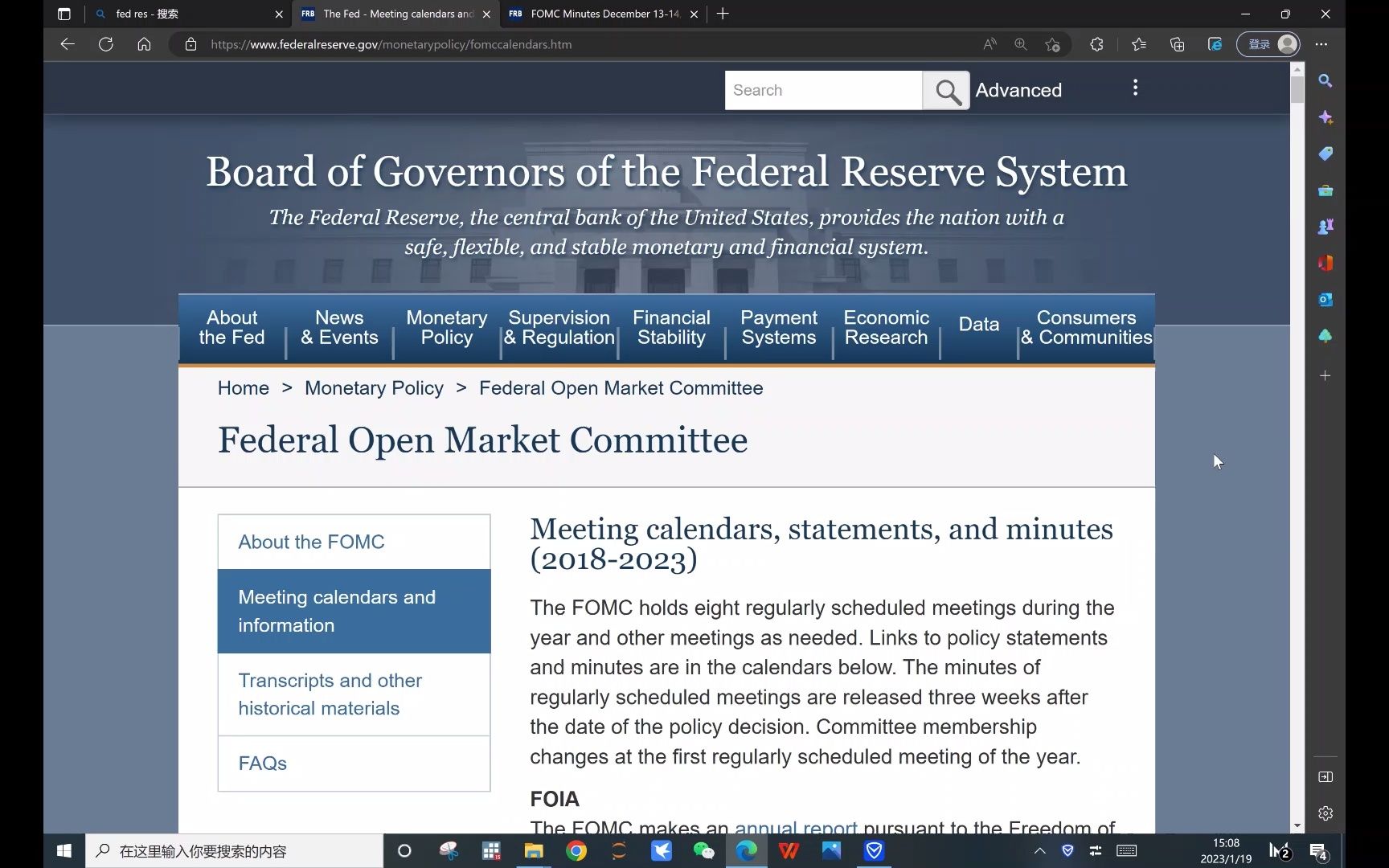This screenshot has width=1389, height=868.
Task: Click Advanced search link
Action: pyautogui.click(x=1018, y=90)
